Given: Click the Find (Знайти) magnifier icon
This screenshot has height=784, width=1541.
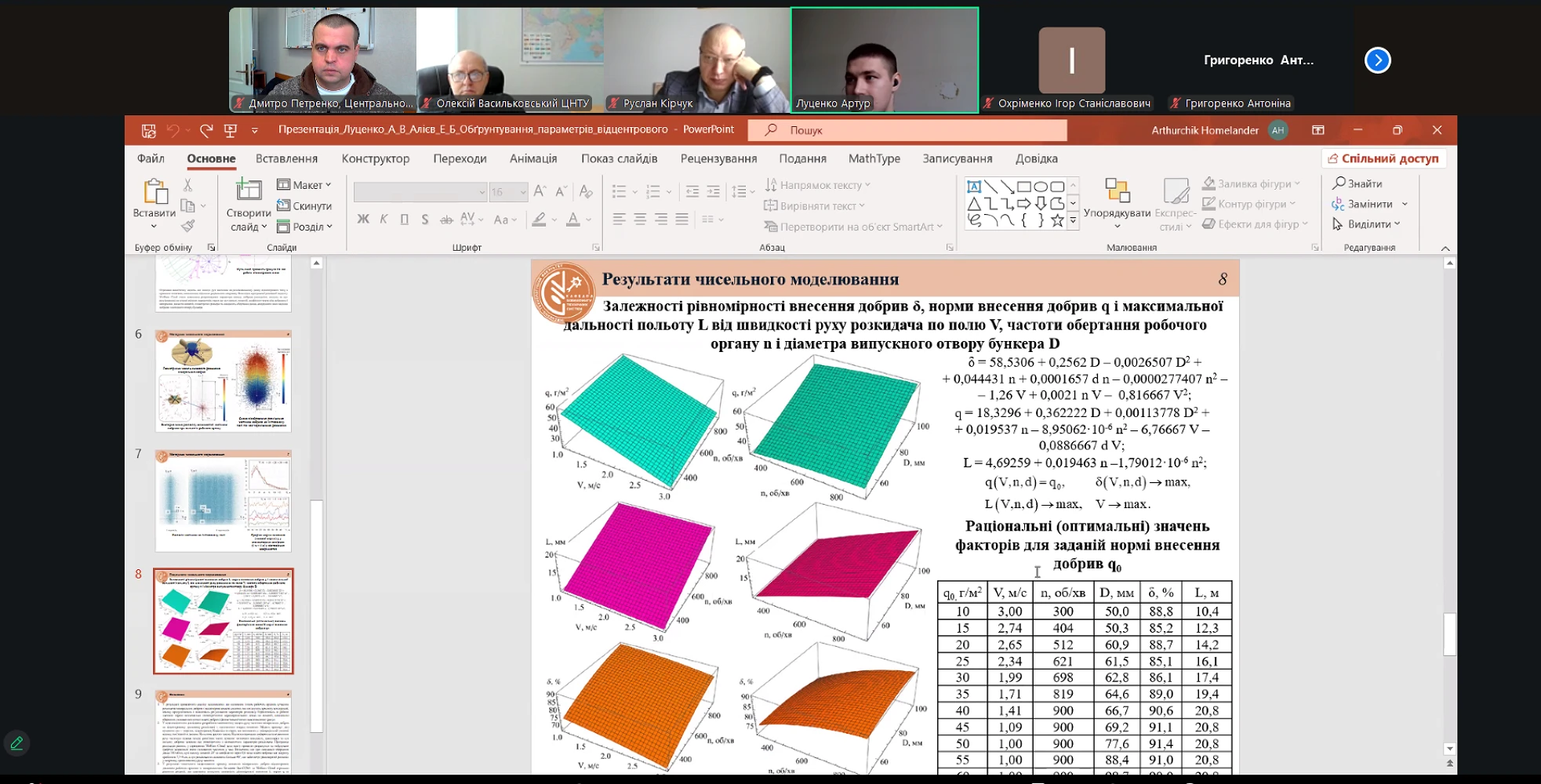Looking at the screenshot, I should [x=1339, y=183].
